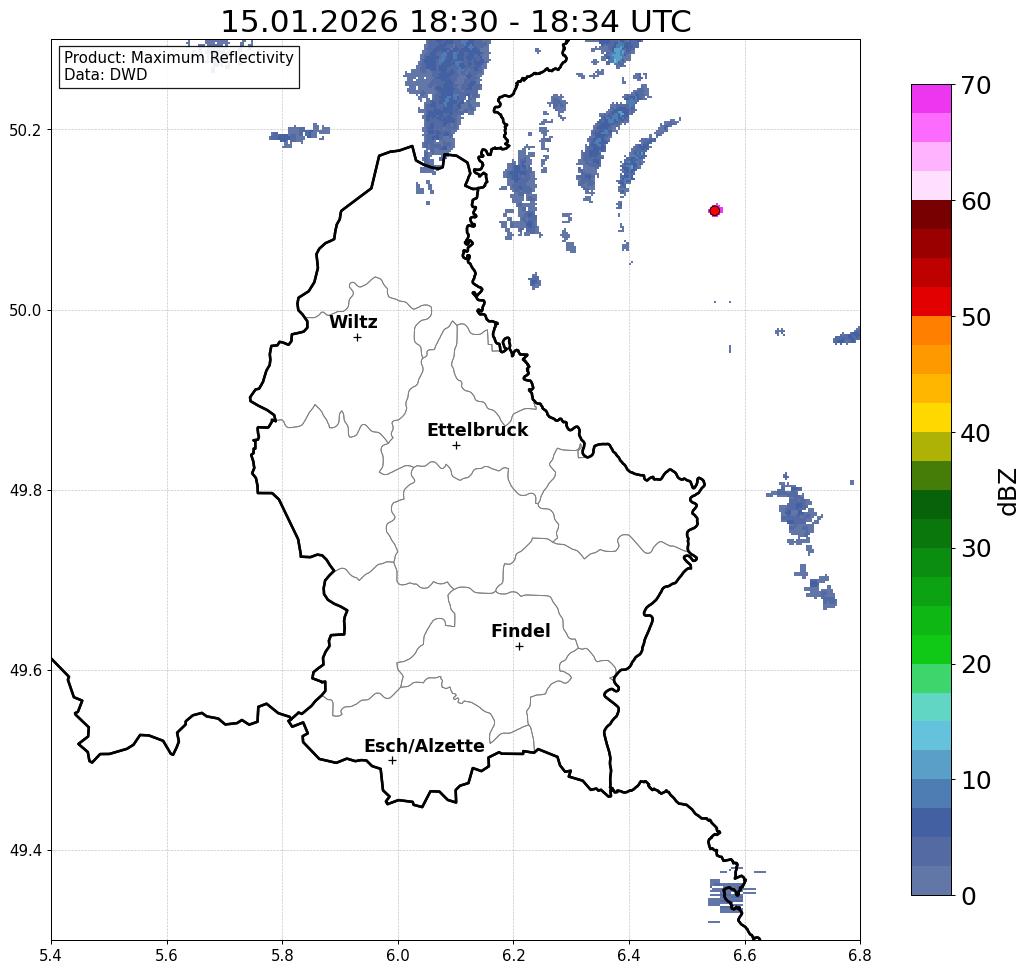
Task: Click the latitude label 50.2
Action: coord(25,130)
